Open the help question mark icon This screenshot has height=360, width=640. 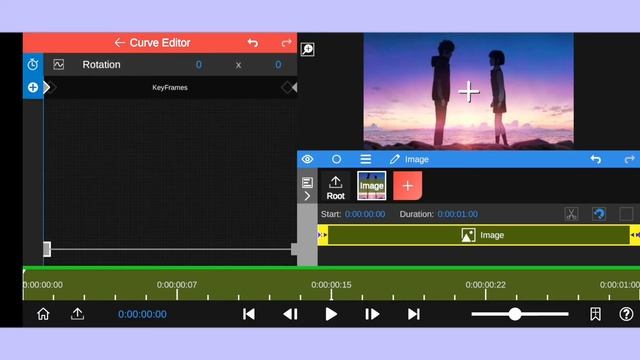pyautogui.click(x=626, y=314)
